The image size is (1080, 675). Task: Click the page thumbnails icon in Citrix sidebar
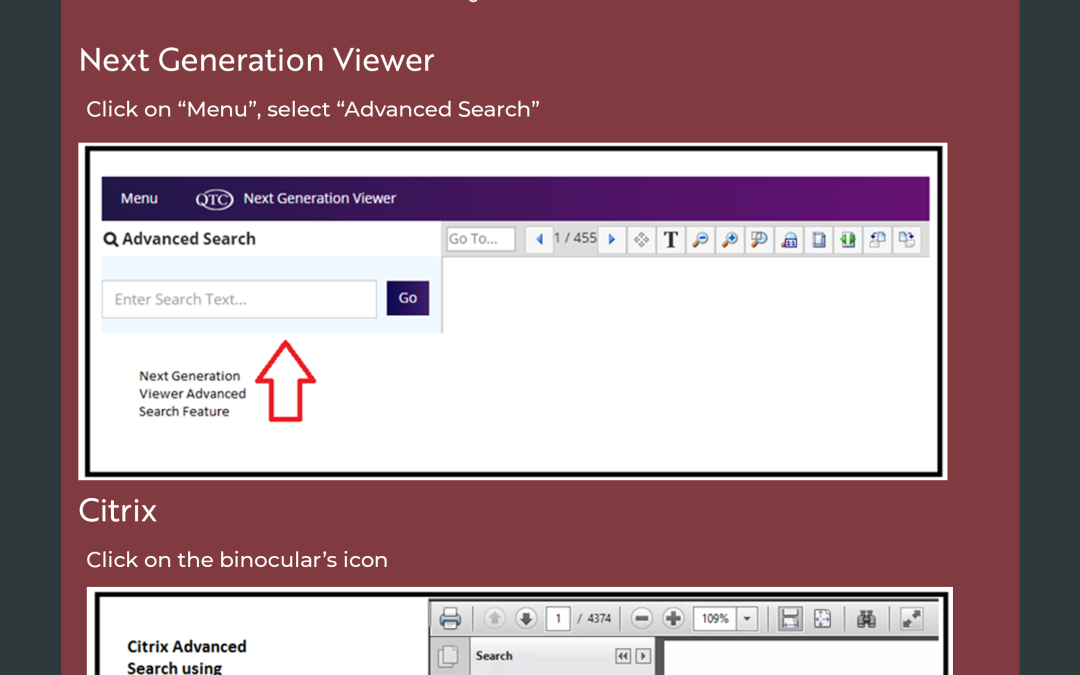448,655
